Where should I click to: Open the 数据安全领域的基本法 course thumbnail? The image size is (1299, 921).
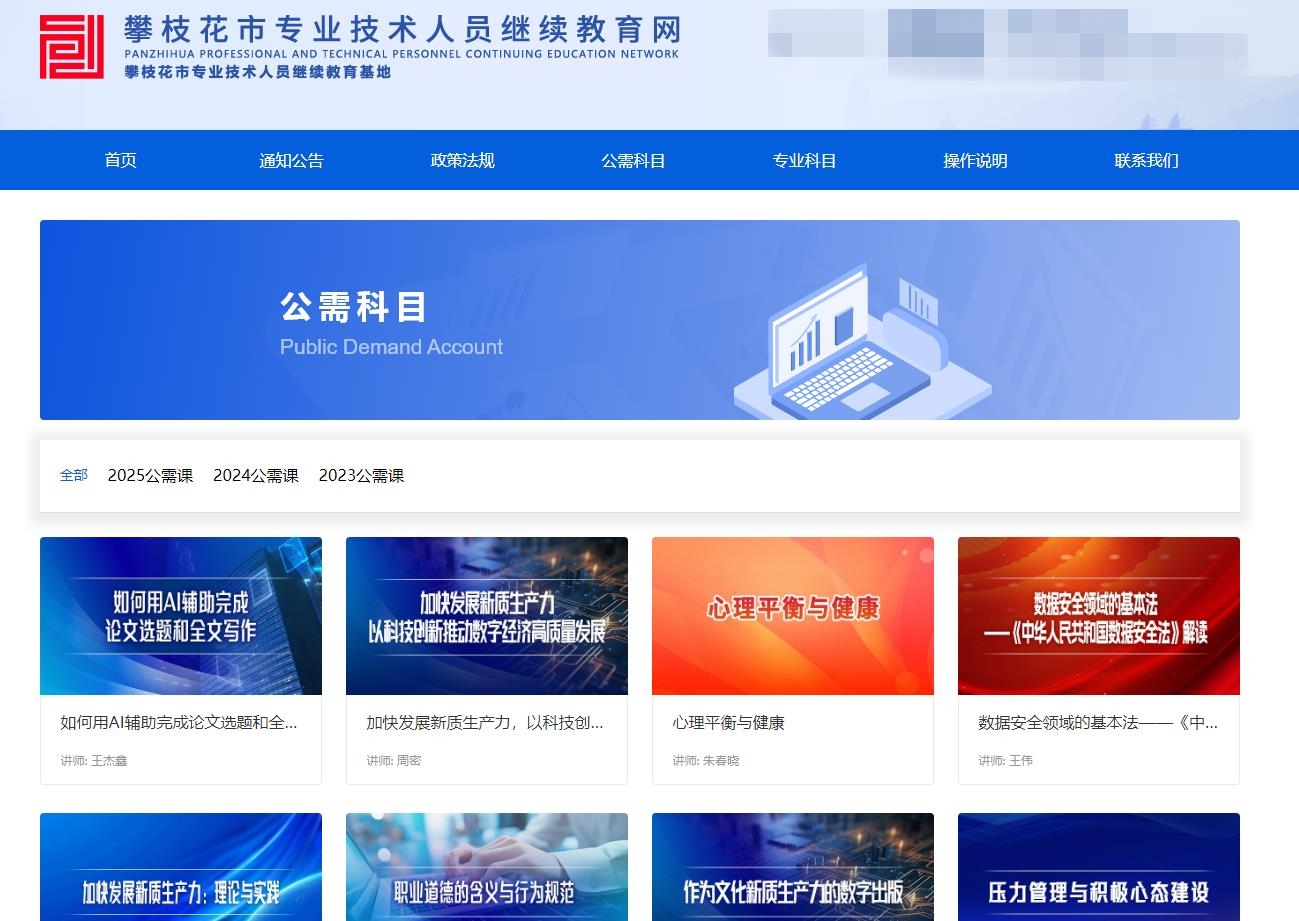click(1098, 615)
